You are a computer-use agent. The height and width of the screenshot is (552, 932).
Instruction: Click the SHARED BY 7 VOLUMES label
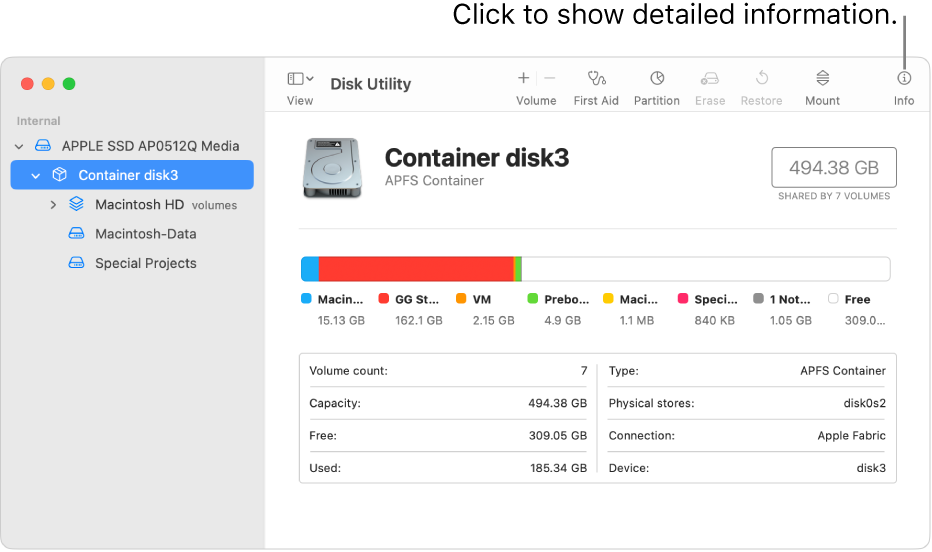pos(834,196)
